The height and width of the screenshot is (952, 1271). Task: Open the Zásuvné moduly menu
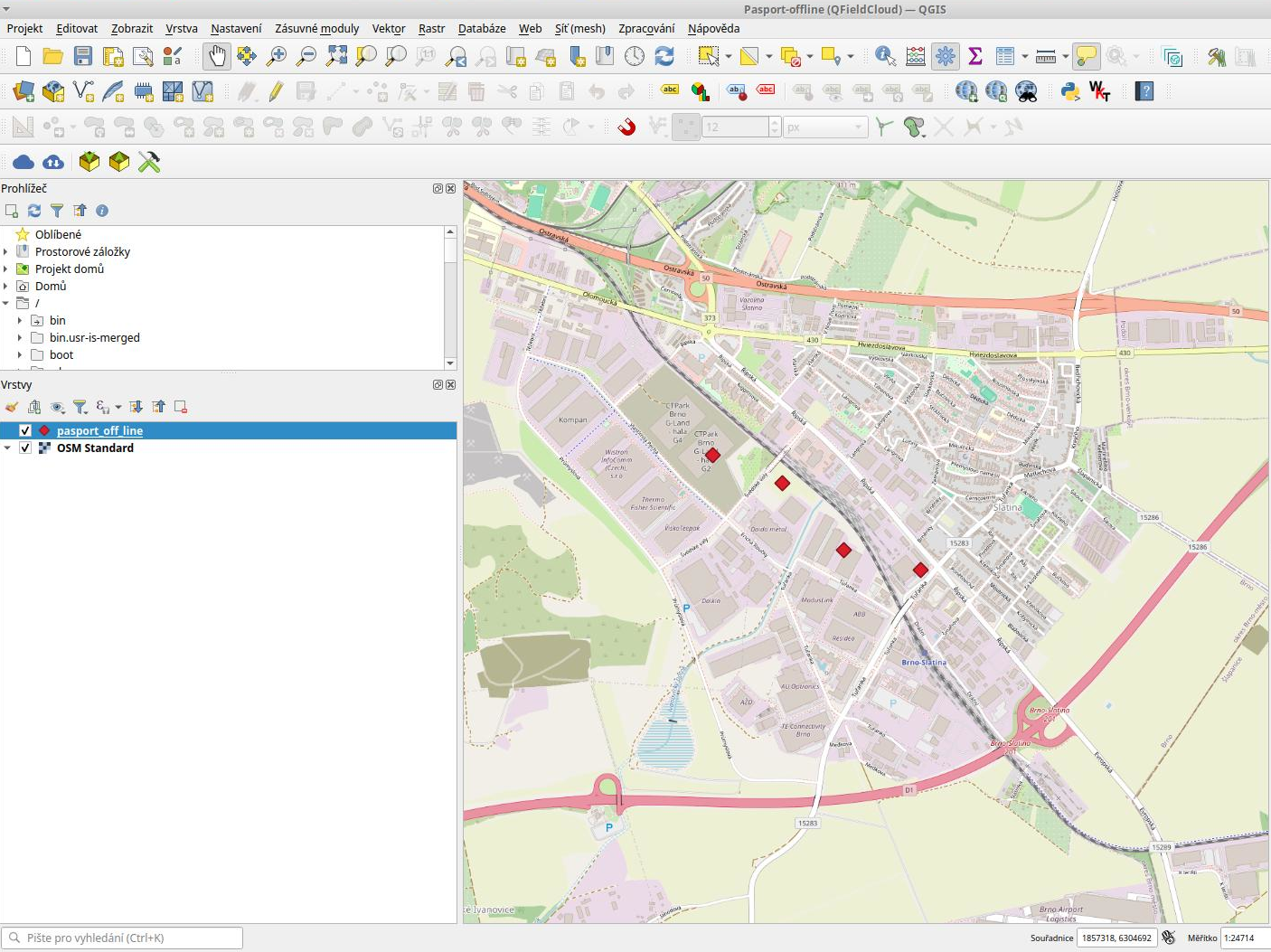click(316, 29)
